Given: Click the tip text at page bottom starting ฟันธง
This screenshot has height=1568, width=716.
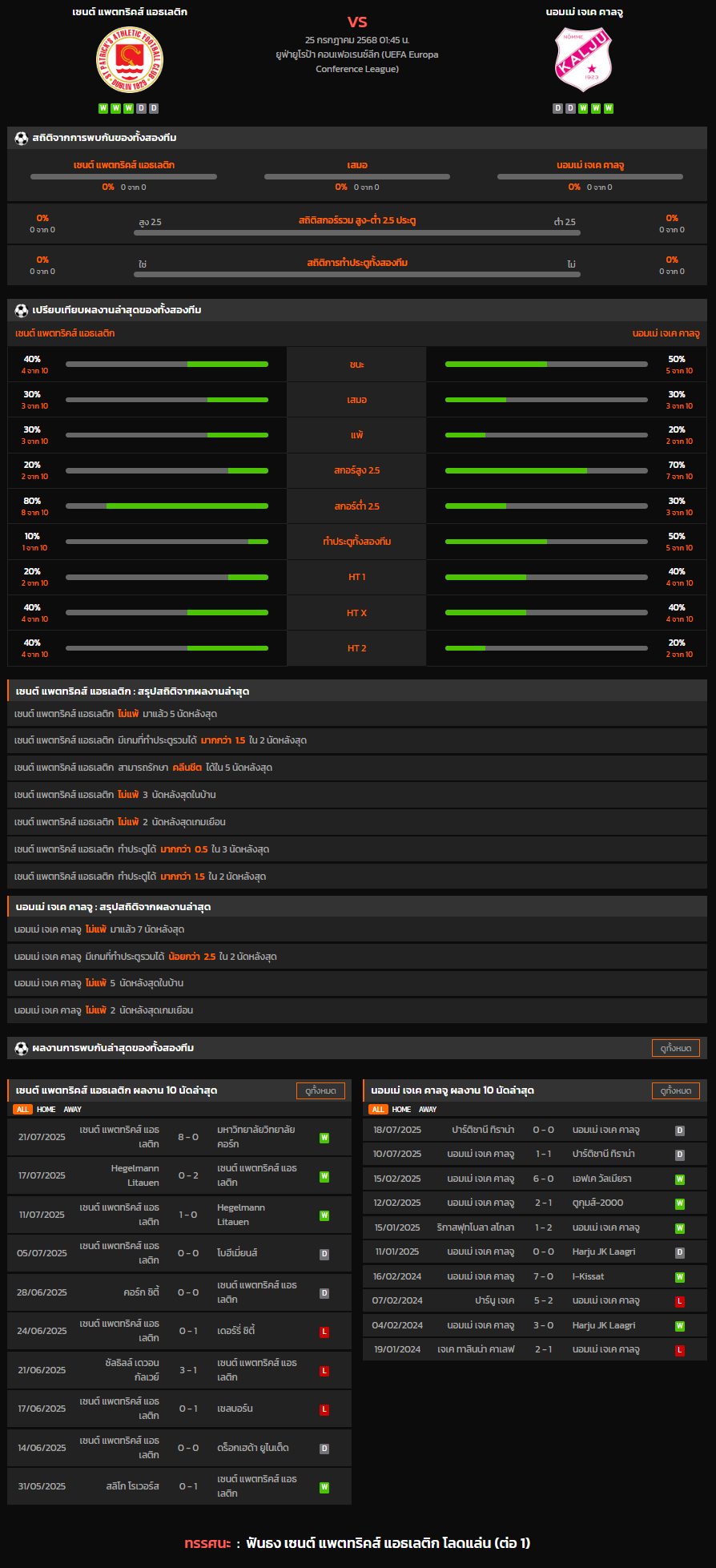Looking at the screenshot, I should pos(388,1542).
